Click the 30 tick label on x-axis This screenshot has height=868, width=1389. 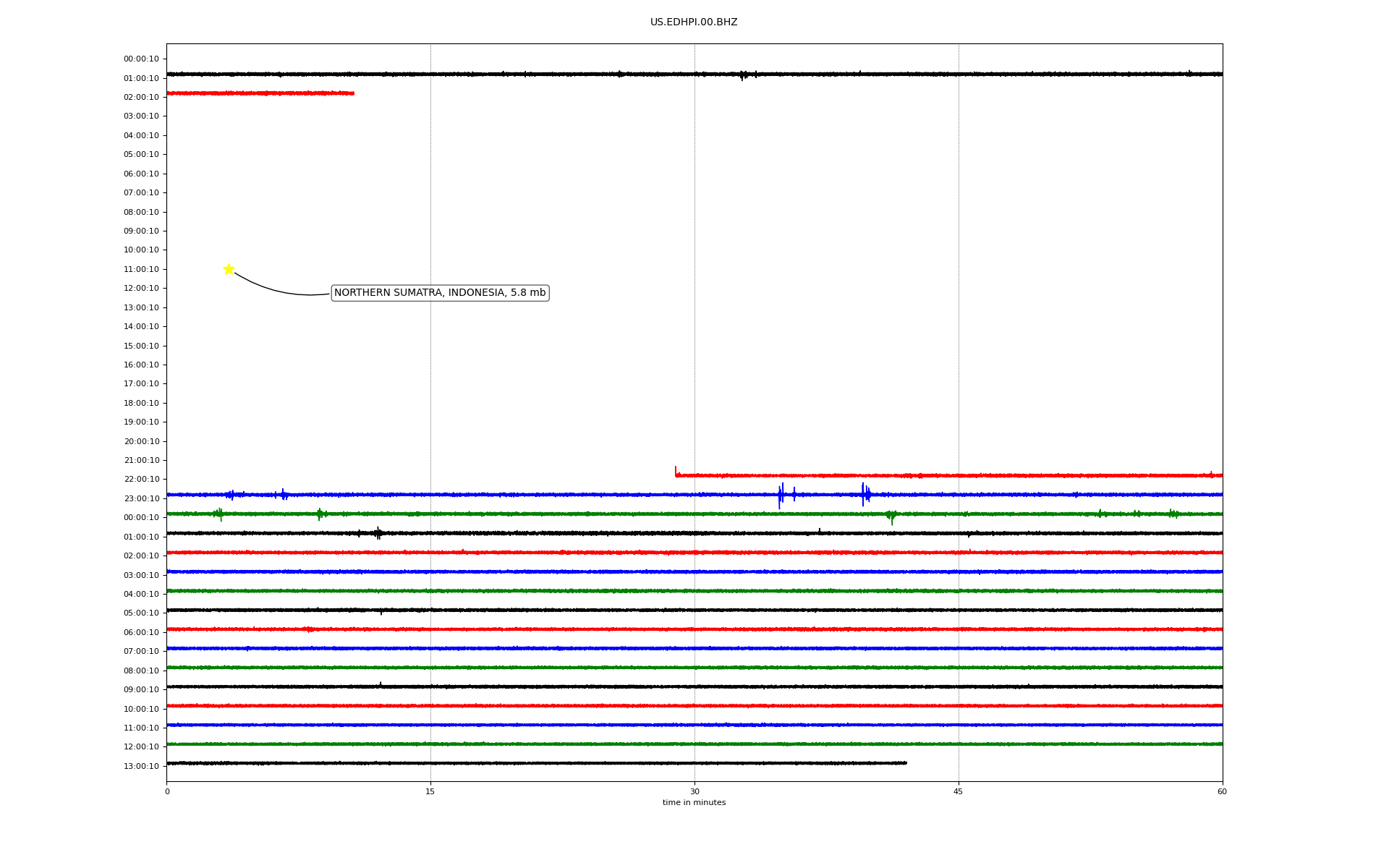tap(694, 791)
